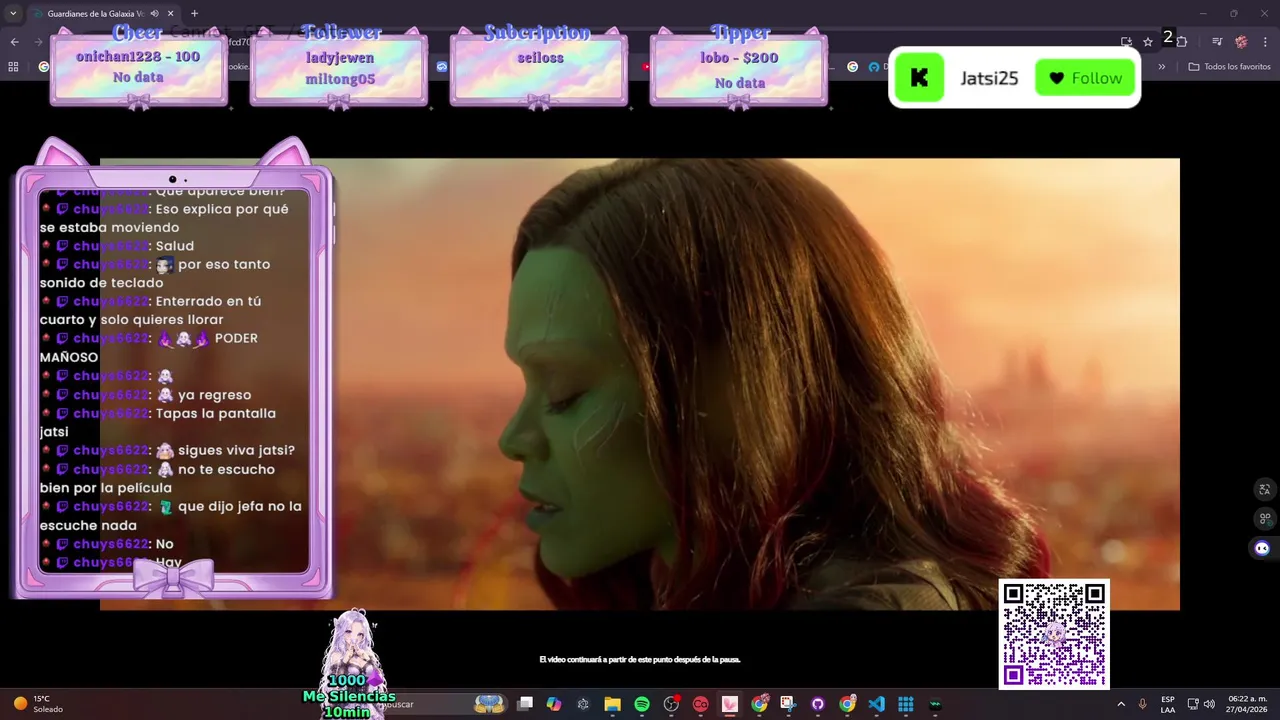Open Task View on the taskbar
Viewport: 1280px width, 720px height.
(525, 704)
